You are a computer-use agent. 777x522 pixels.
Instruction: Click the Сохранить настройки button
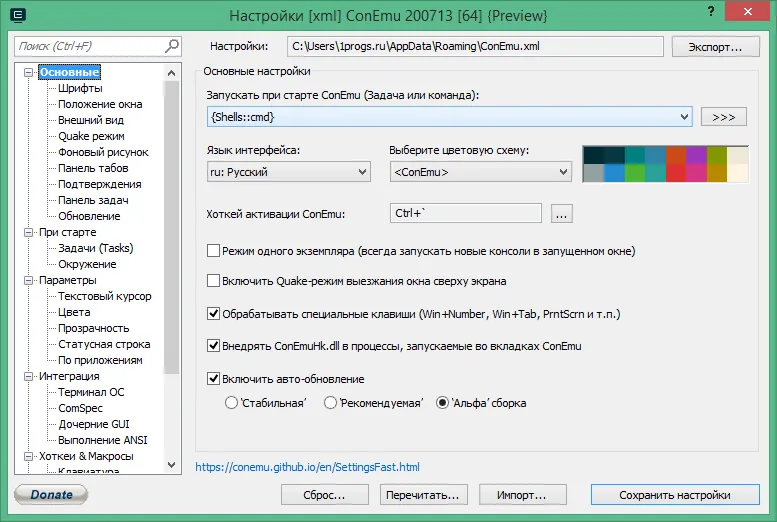point(675,495)
